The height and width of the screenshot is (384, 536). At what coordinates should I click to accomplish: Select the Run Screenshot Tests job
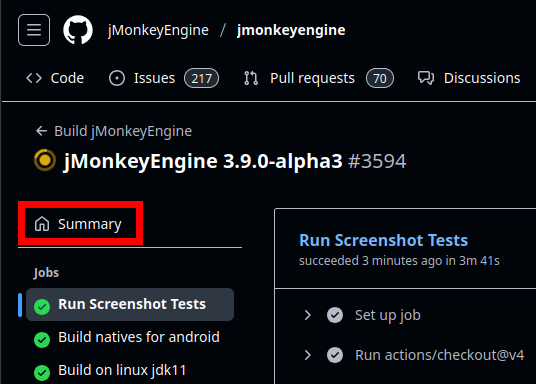[x=130, y=304]
